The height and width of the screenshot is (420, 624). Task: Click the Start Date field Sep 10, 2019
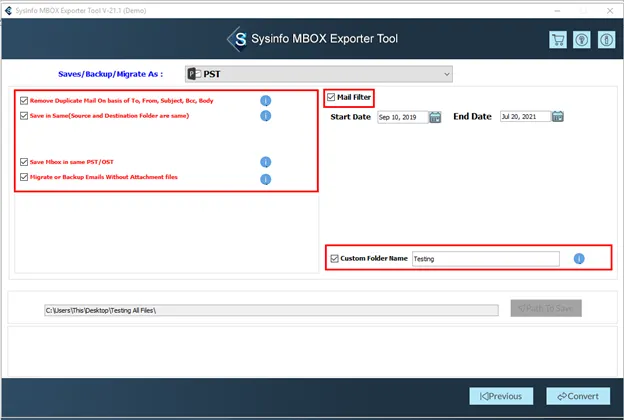pos(402,117)
